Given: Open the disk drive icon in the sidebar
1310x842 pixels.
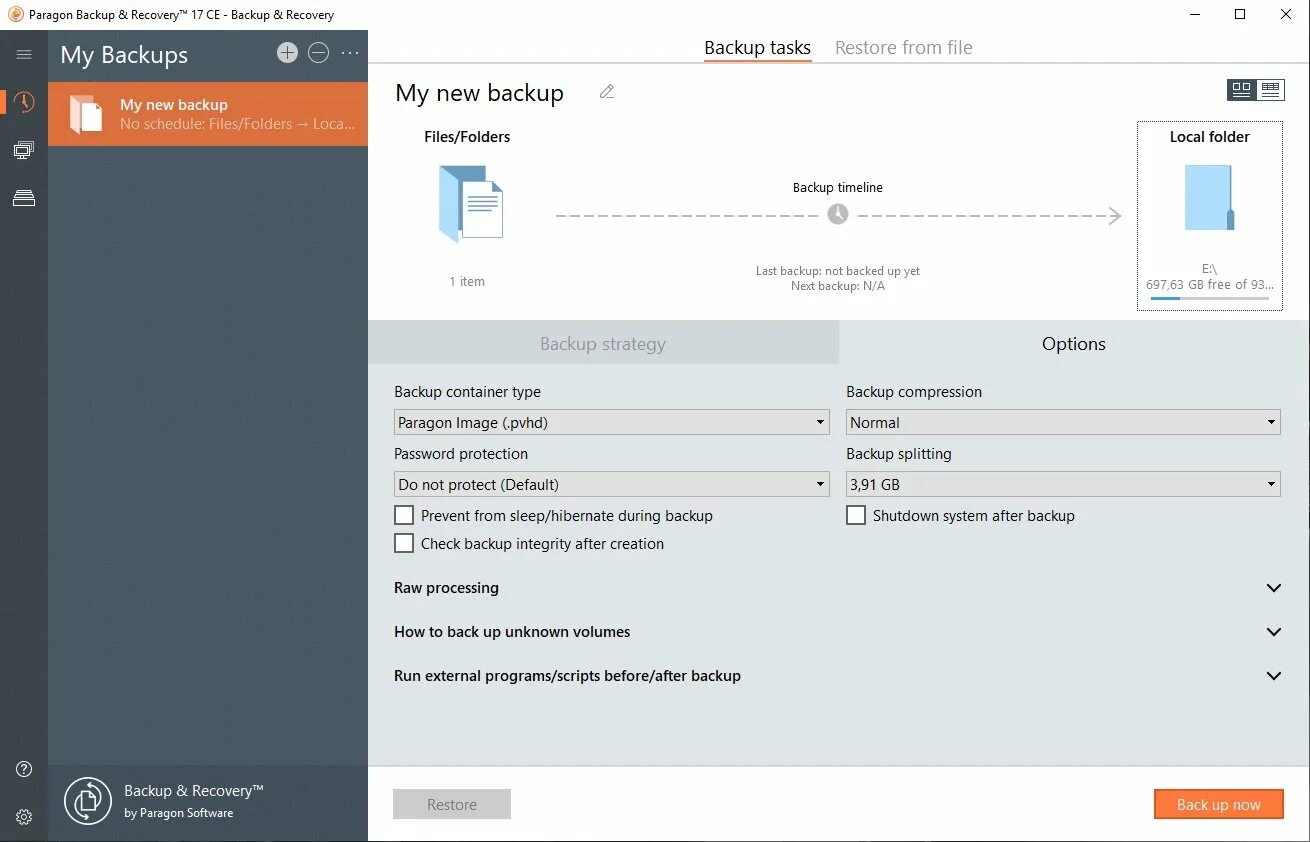Looking at the screenshot, I should (24, 198).
